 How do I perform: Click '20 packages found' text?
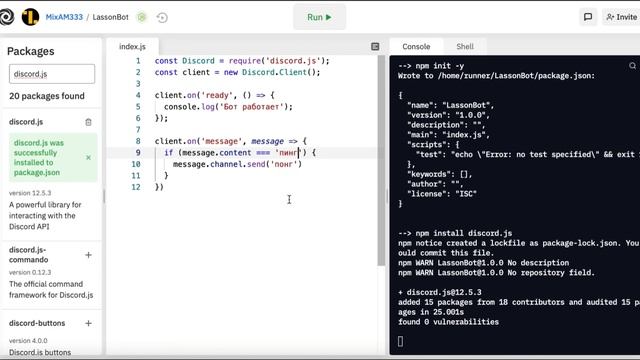coord(47,96)
